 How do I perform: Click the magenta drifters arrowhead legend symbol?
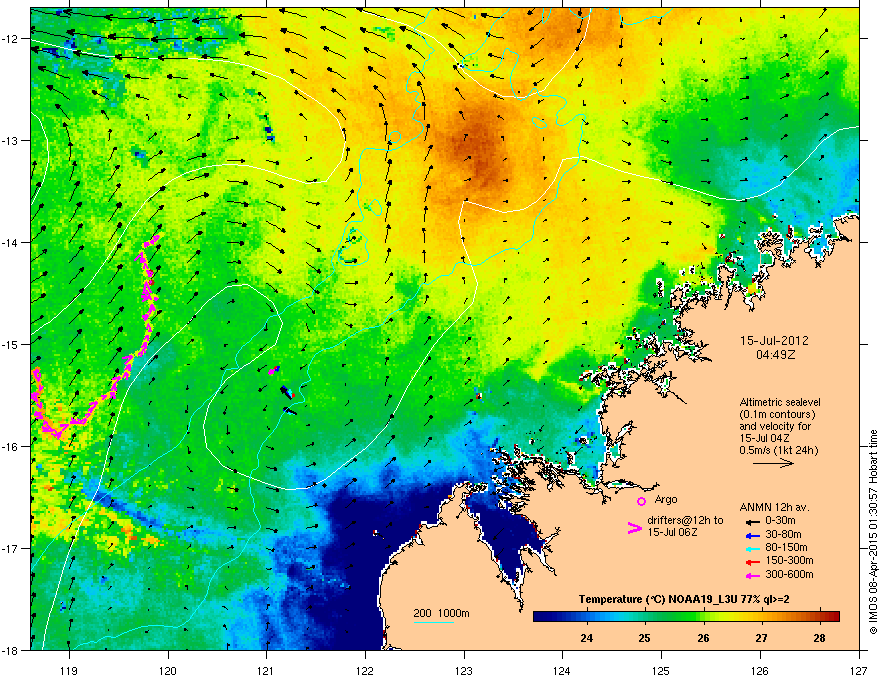point(635,528)
